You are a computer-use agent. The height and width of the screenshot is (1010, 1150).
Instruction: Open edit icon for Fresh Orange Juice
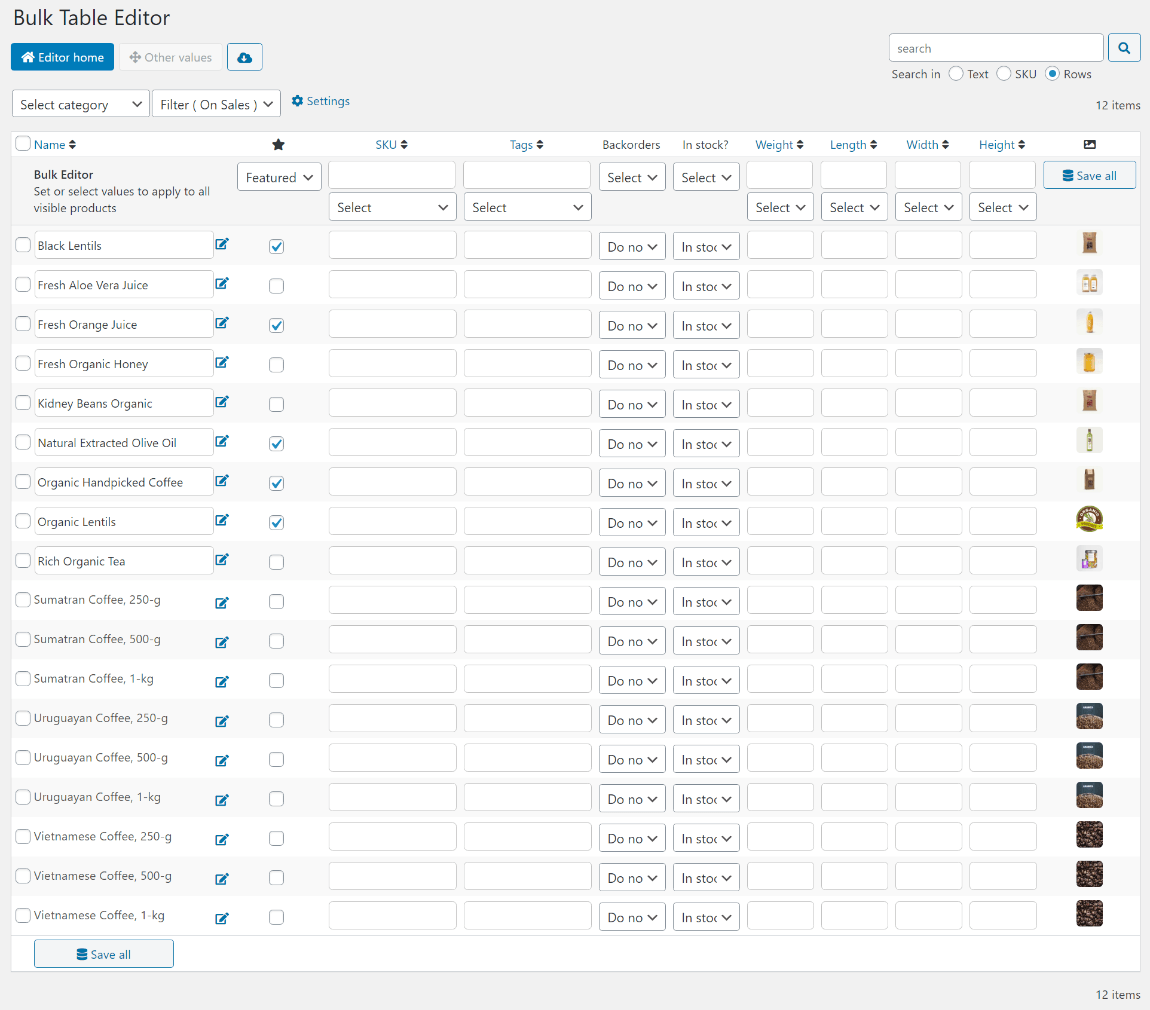(x=221, y=323)
